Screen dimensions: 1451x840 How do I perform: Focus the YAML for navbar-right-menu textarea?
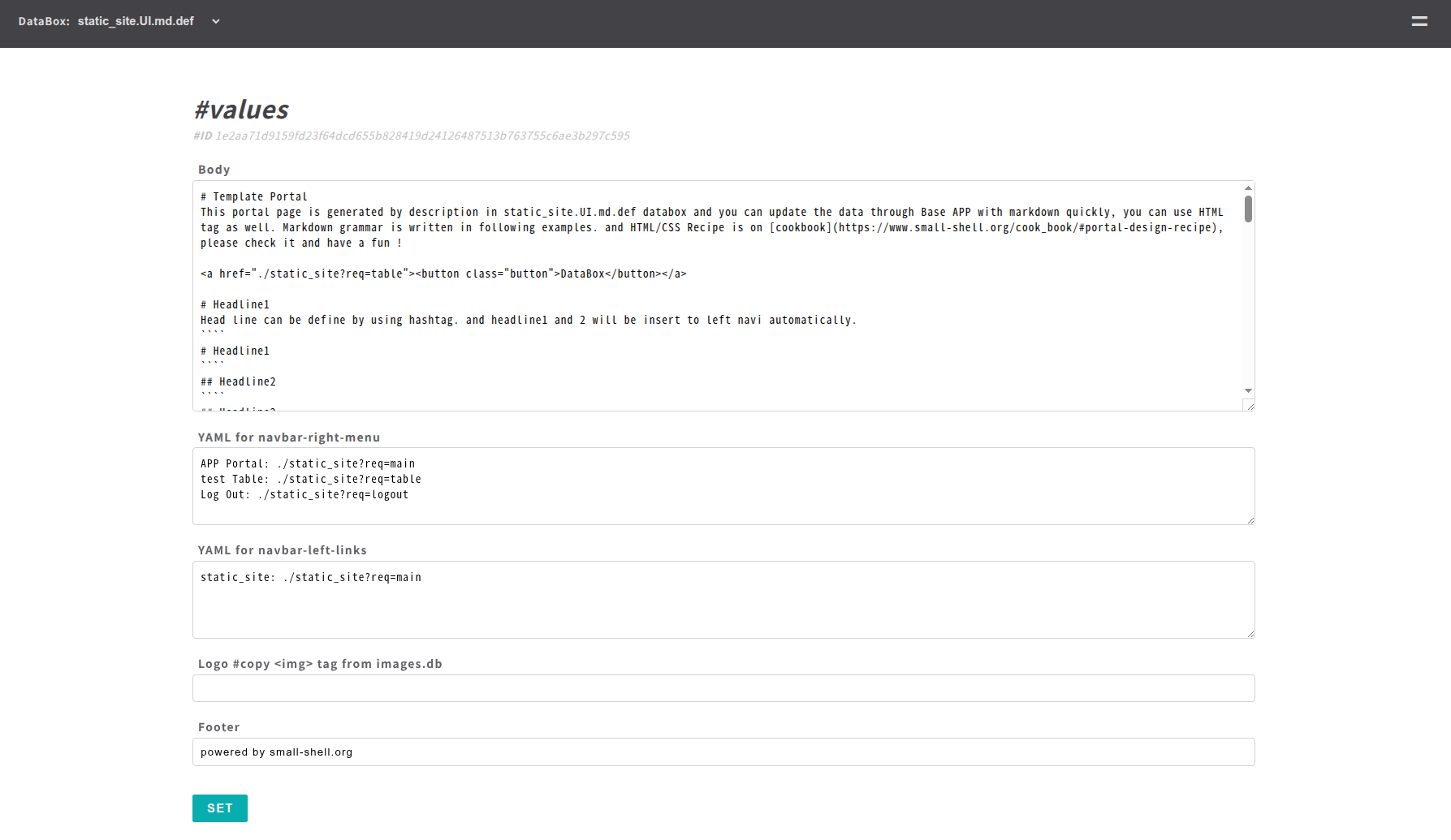coord(723,486)
